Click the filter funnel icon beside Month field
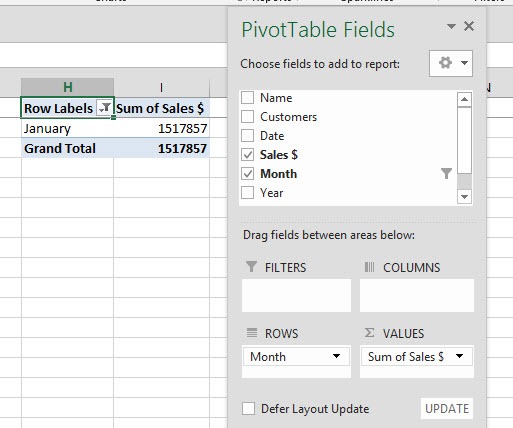513x428 pixels. coord(446,173)
